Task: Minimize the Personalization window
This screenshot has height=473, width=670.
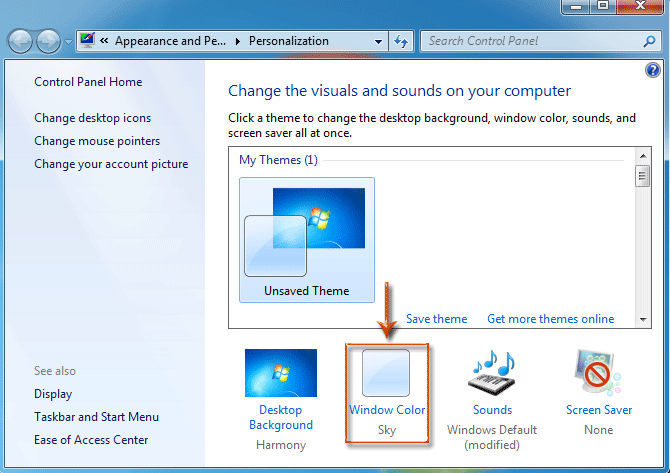Action: coord(576,6)
